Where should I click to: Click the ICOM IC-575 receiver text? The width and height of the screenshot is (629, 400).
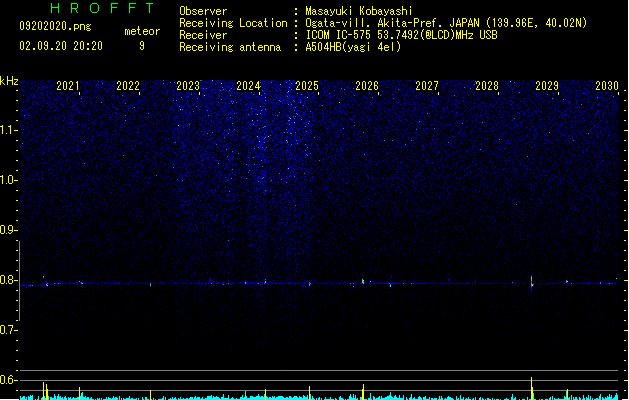click(x=401, y=35)
